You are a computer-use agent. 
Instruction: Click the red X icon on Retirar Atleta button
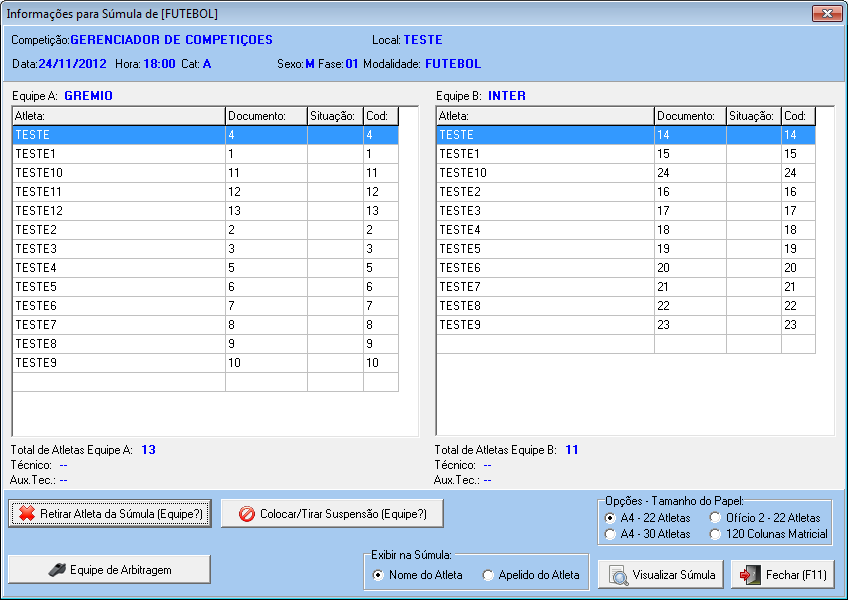26,514
